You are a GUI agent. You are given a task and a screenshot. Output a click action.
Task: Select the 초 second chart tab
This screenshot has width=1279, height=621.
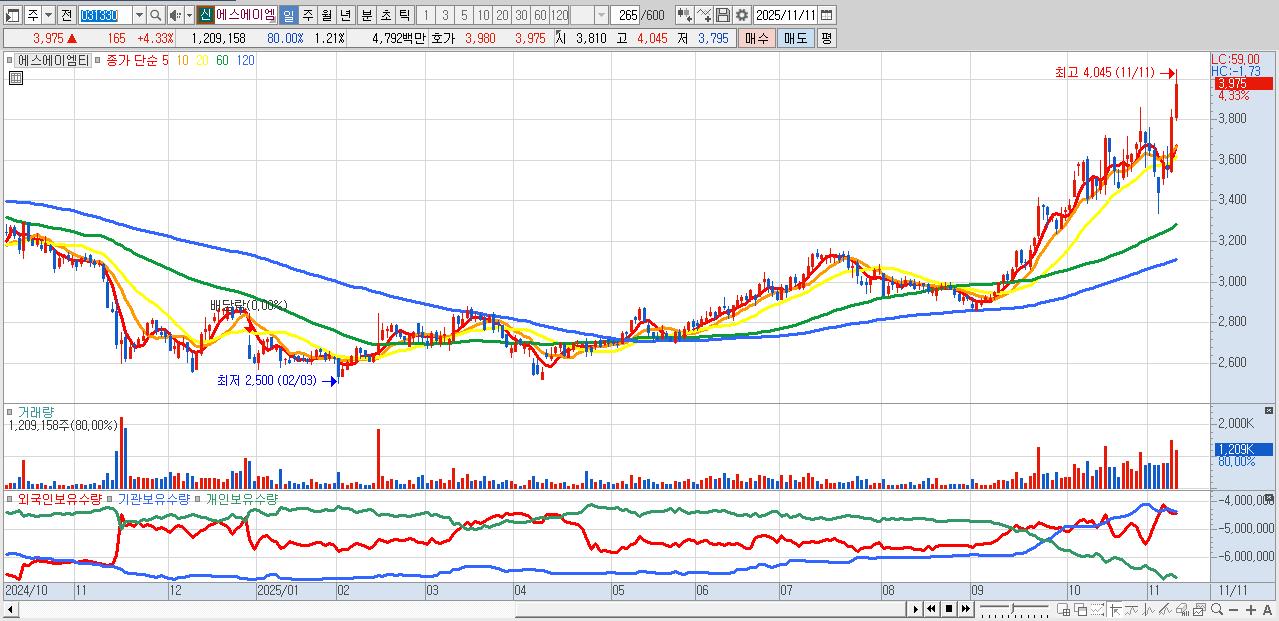tap(385, 16)
